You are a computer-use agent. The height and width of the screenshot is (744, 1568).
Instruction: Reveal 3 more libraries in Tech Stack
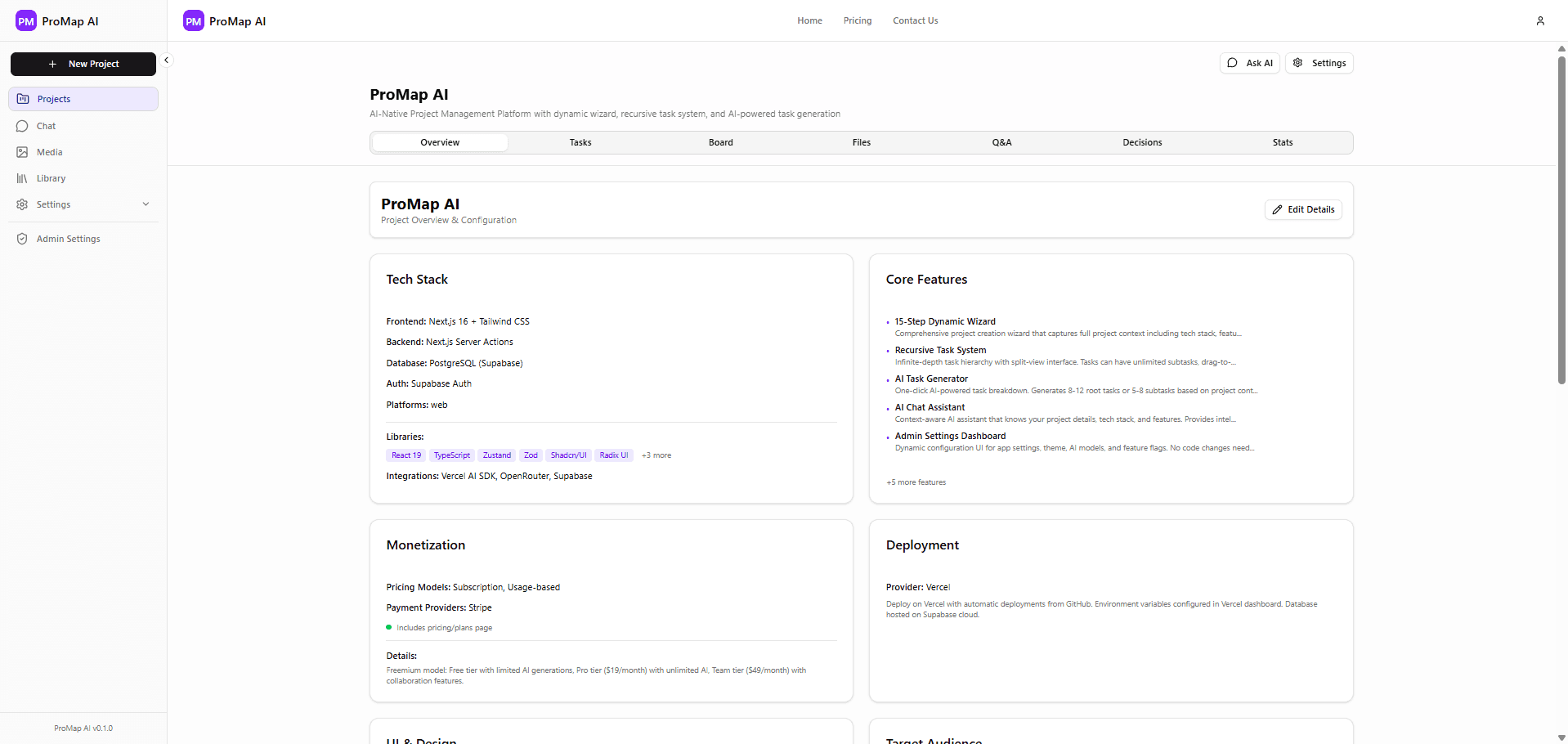[x=656, y=455]
